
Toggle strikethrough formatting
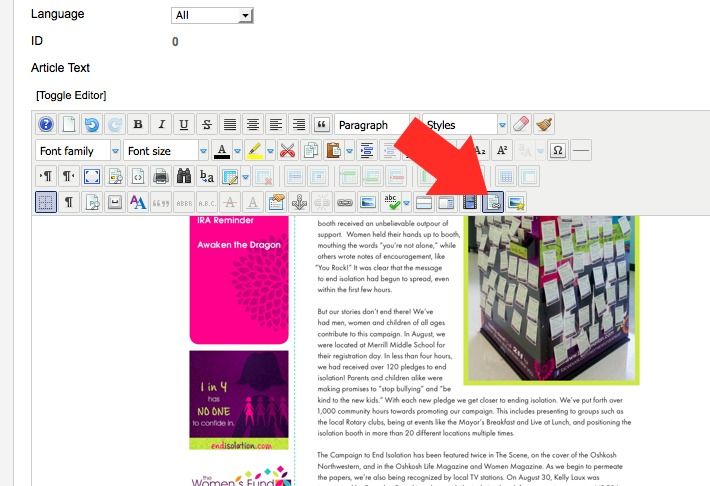pyautogui.click(x=207, y=125)
